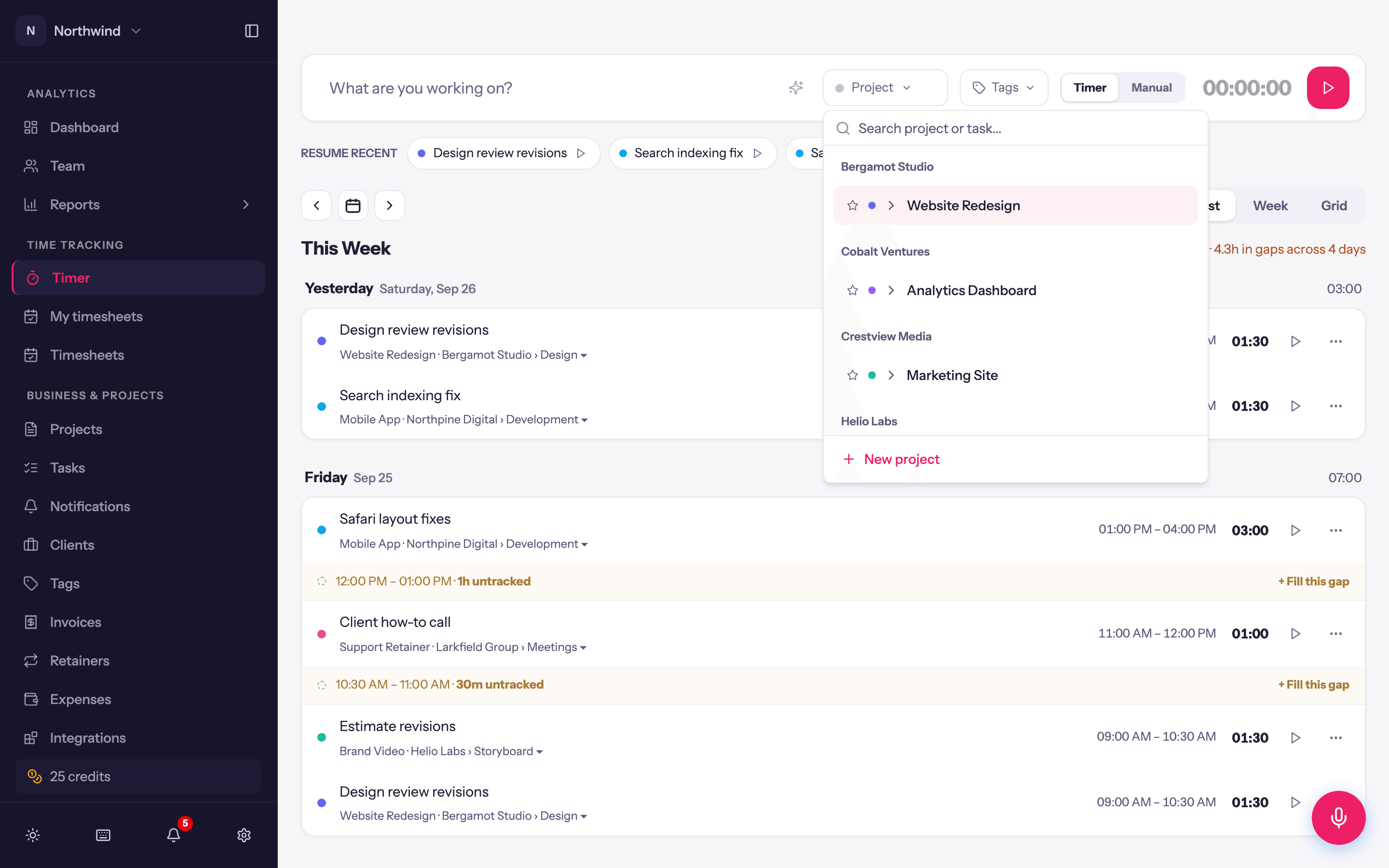Expand Marketing Site tasks chevron

point(891,376)
